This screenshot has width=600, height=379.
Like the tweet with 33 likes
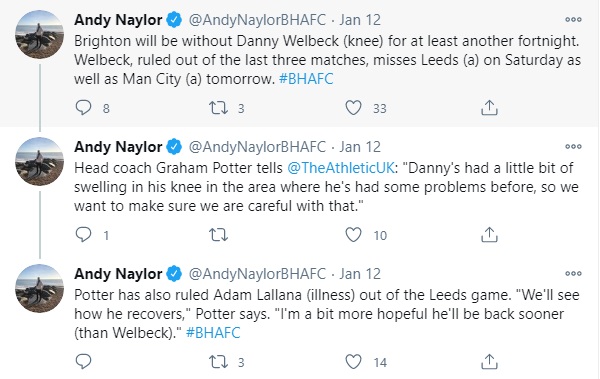coord(353,108)
